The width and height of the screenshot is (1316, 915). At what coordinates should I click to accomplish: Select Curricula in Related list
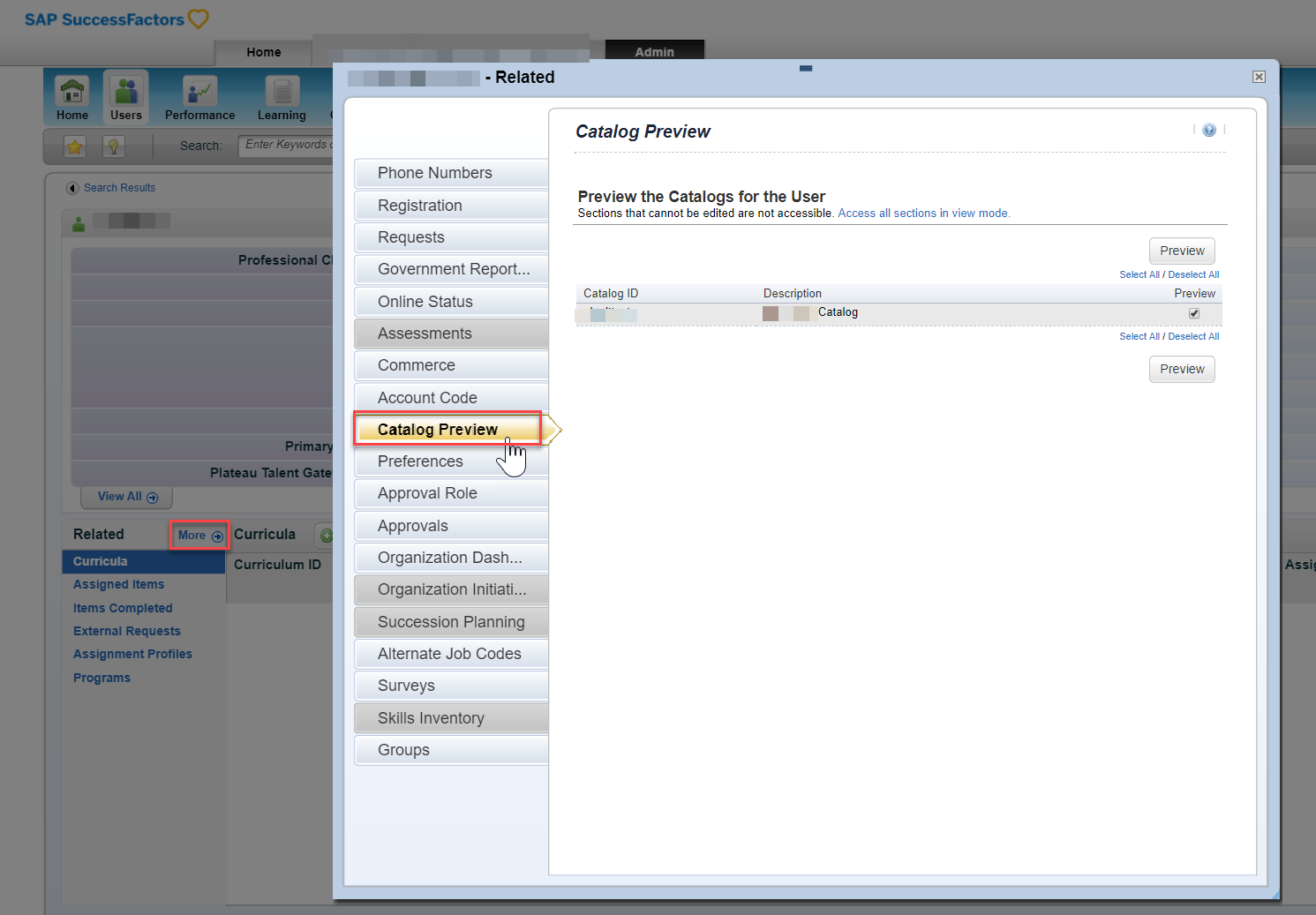144,562
